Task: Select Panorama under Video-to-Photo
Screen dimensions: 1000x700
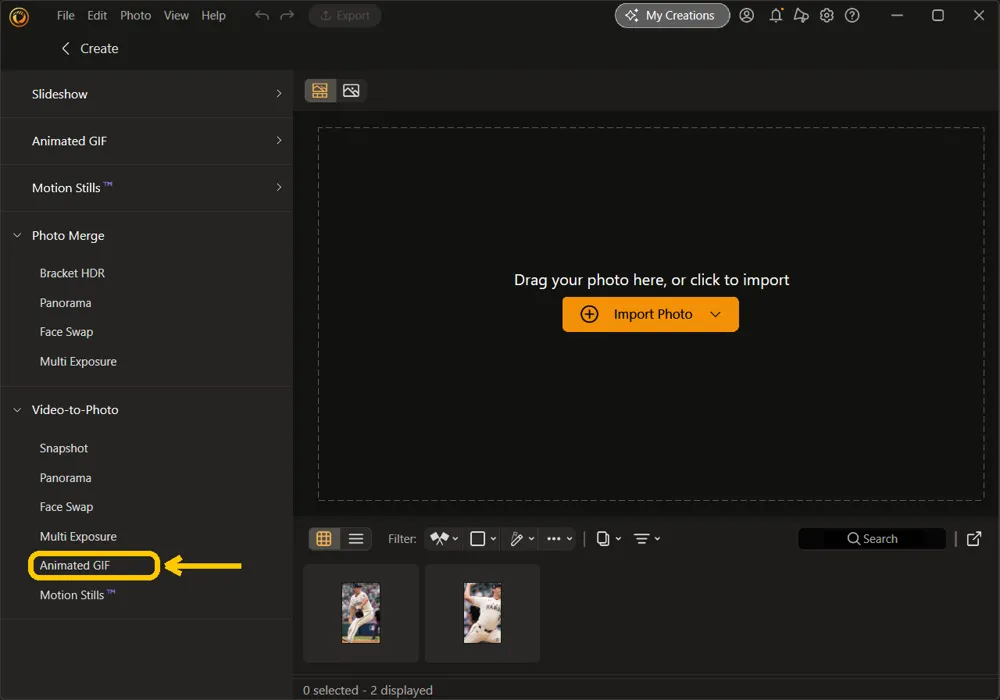Action: click(x=65, y=478)
